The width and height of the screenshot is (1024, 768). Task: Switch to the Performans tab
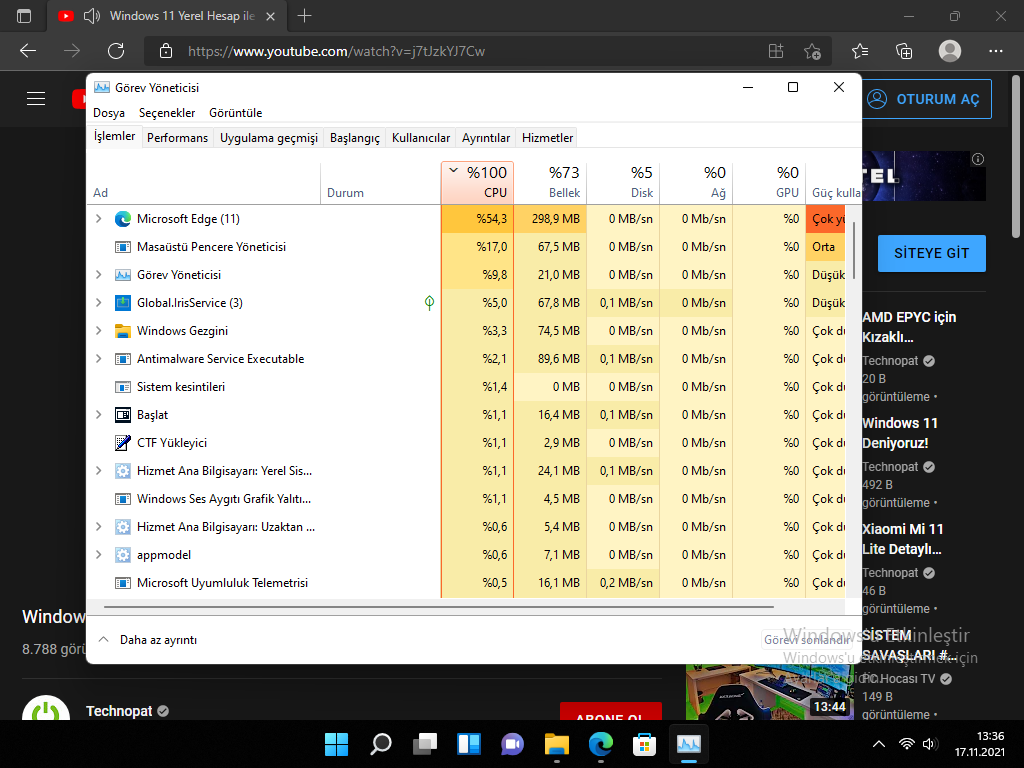click(x=178, y=138)
